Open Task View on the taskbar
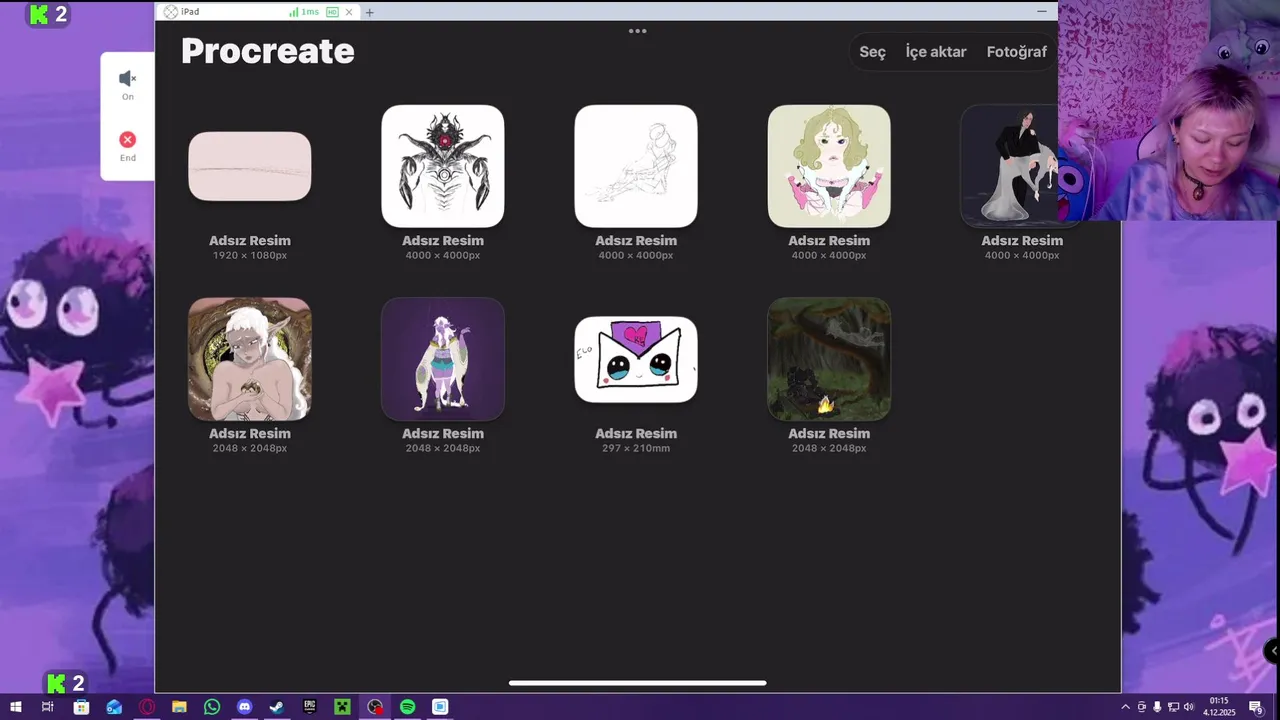 coord(47,707)
